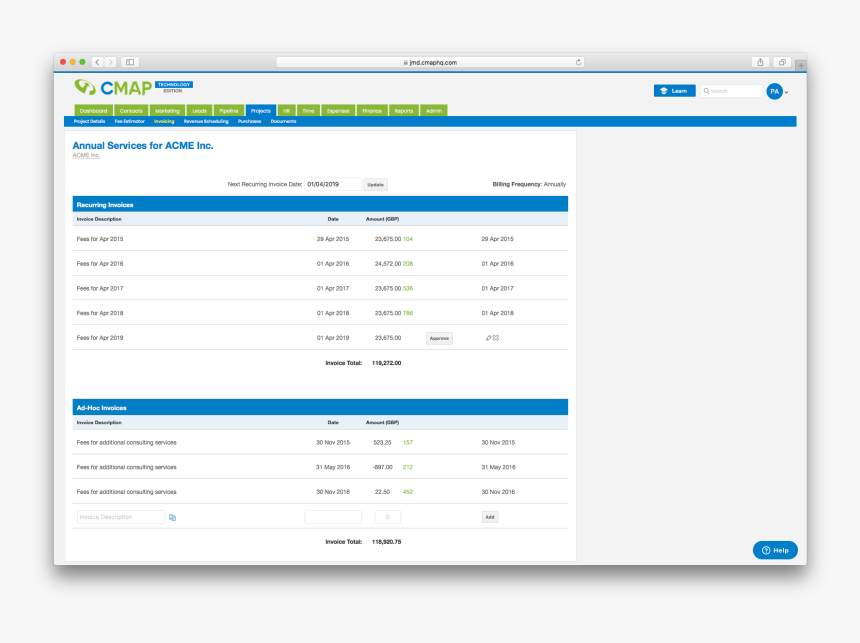This screenshot has width=860, height=643.
Task: Approve the Fees for Apr 2019 invoice
Action: tap(439, 338)
